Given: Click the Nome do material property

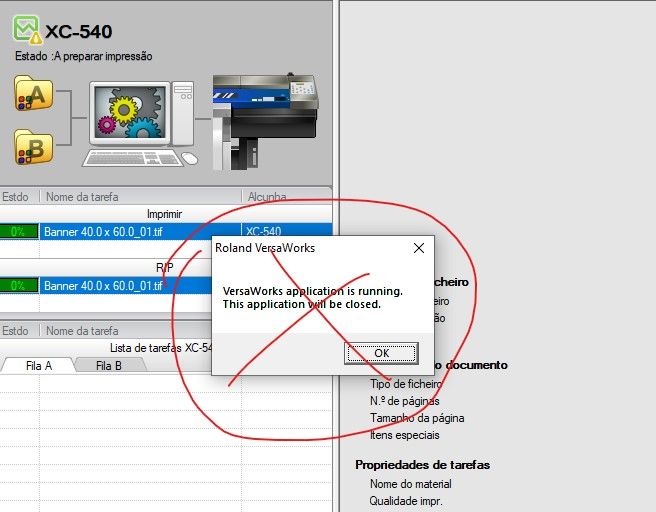Looking at the screenshot, I should [x=411, y=484].
